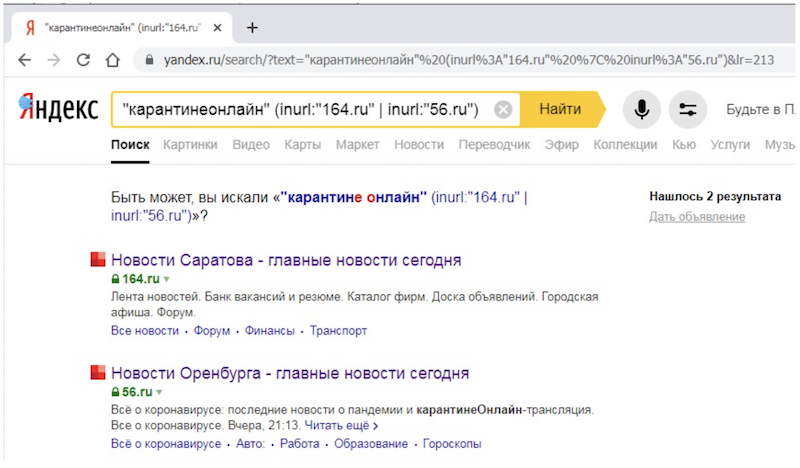Open Новости Саратова result title
Viewport: 800px width, 468px height.
click(286, 260)
